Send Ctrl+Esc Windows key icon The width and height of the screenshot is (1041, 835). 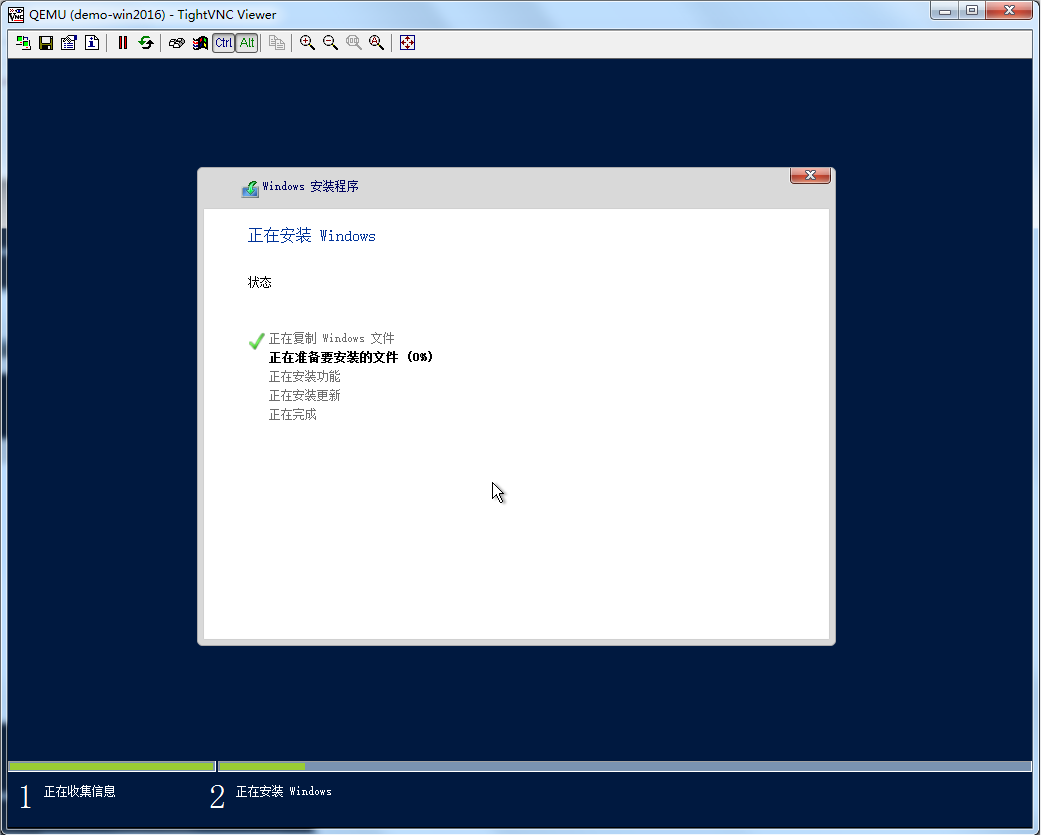200,43
